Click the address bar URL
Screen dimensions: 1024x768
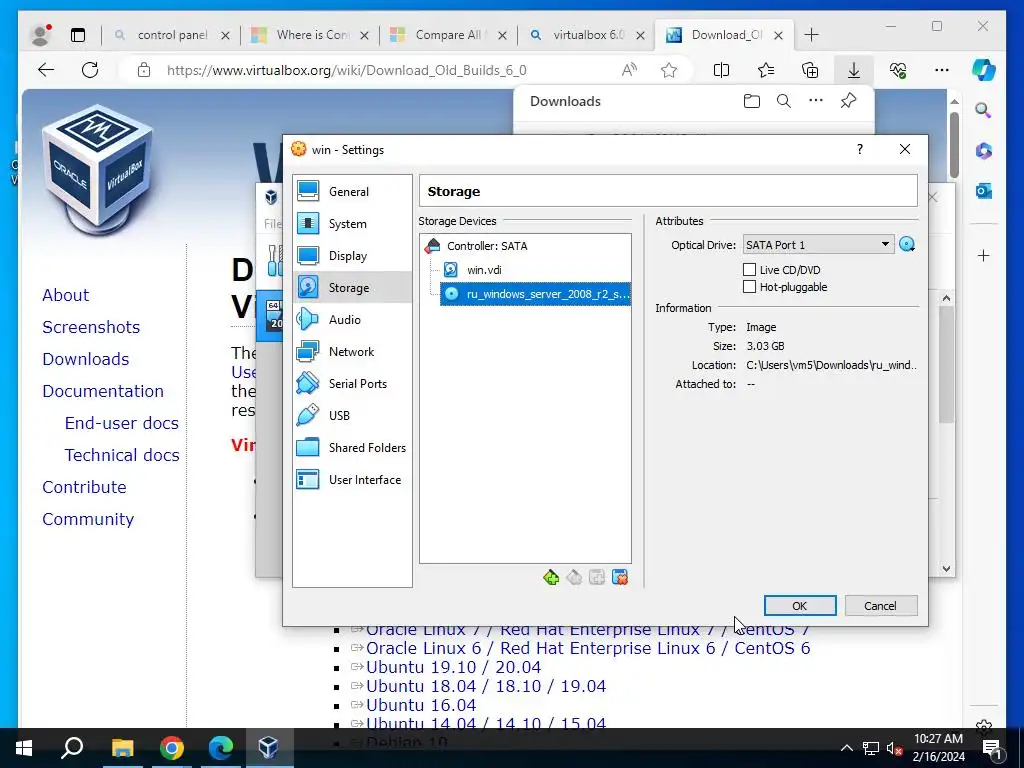346,70
